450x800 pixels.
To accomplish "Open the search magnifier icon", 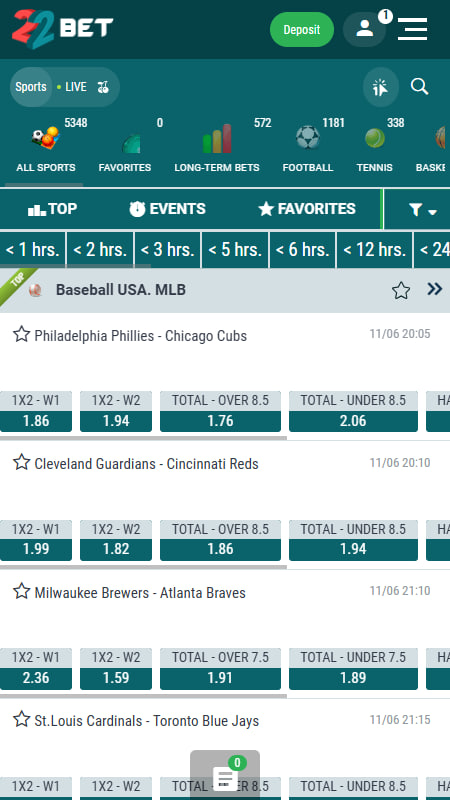I will click(x=419, y=87).
